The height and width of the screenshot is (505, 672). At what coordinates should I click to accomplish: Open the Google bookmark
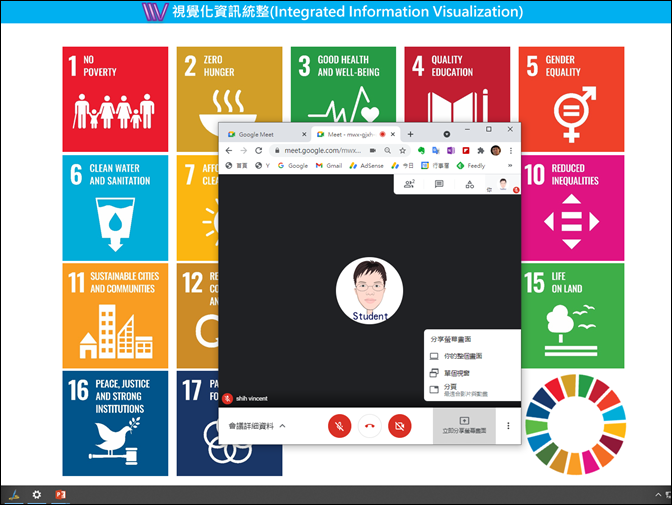tap(293, 165)
